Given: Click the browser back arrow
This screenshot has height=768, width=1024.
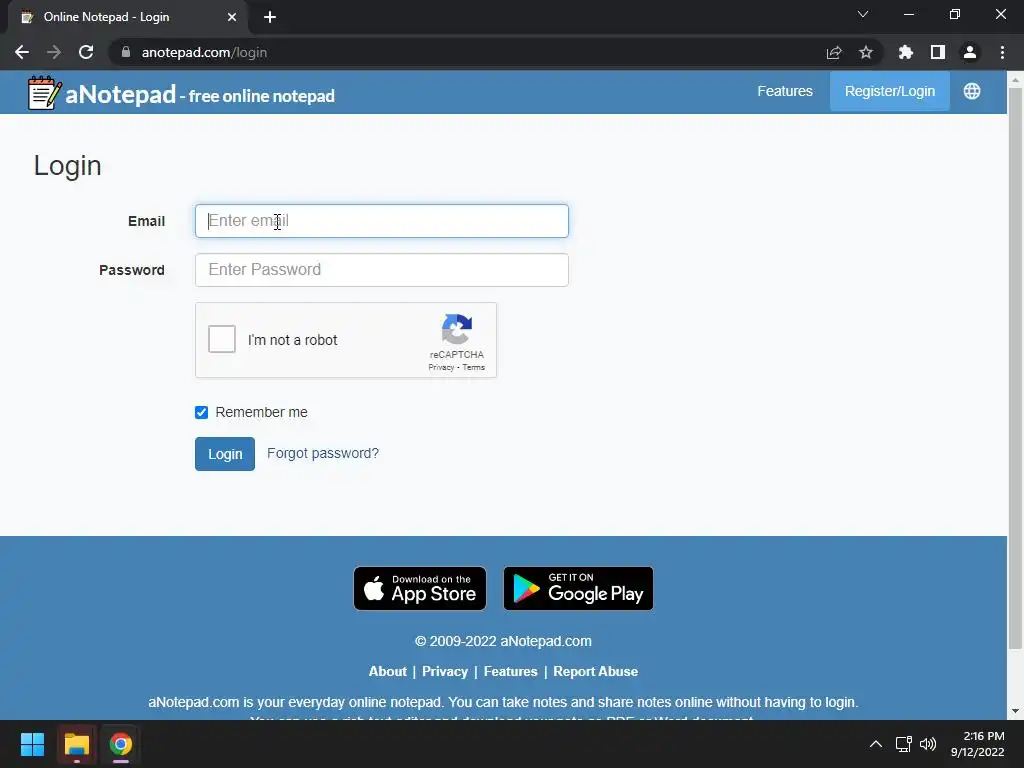Looking at the screenshot, I should [22, 52].
